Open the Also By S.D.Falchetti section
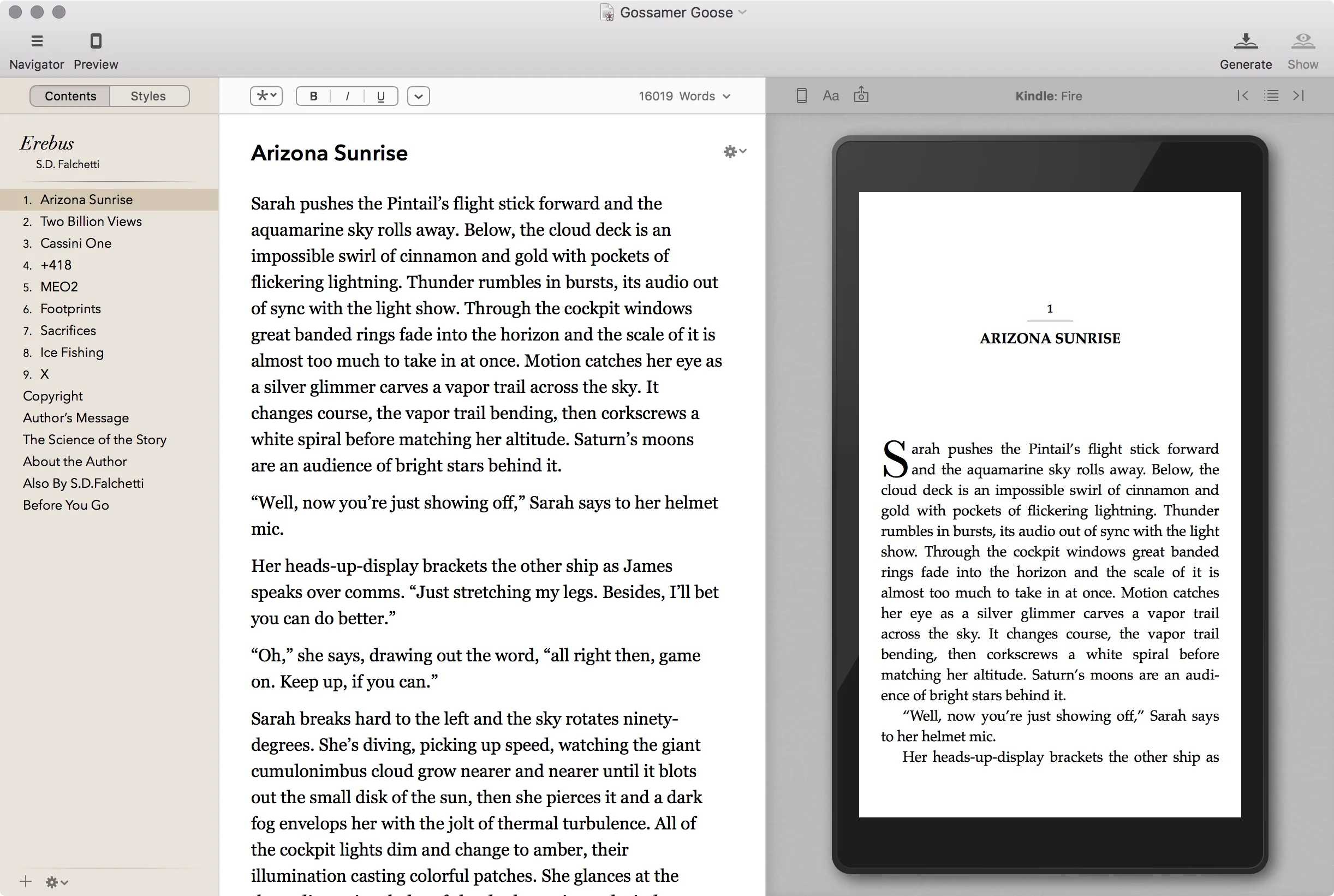This screenshot has width=1334, height=896. [x=109, y=483]
